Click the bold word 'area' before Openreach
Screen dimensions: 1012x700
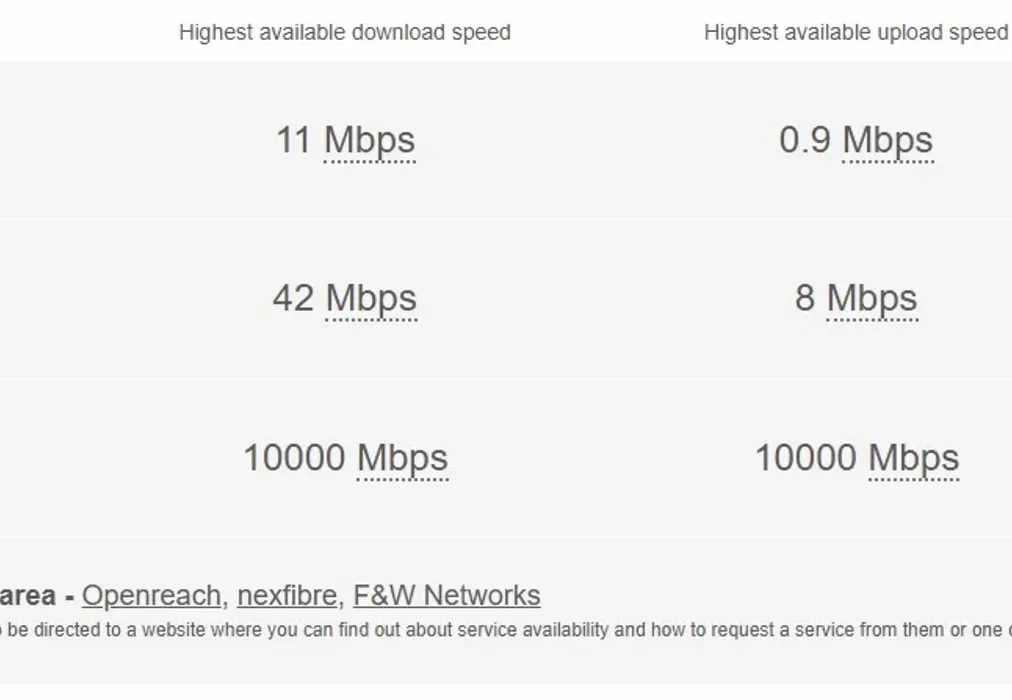(28, 597)
